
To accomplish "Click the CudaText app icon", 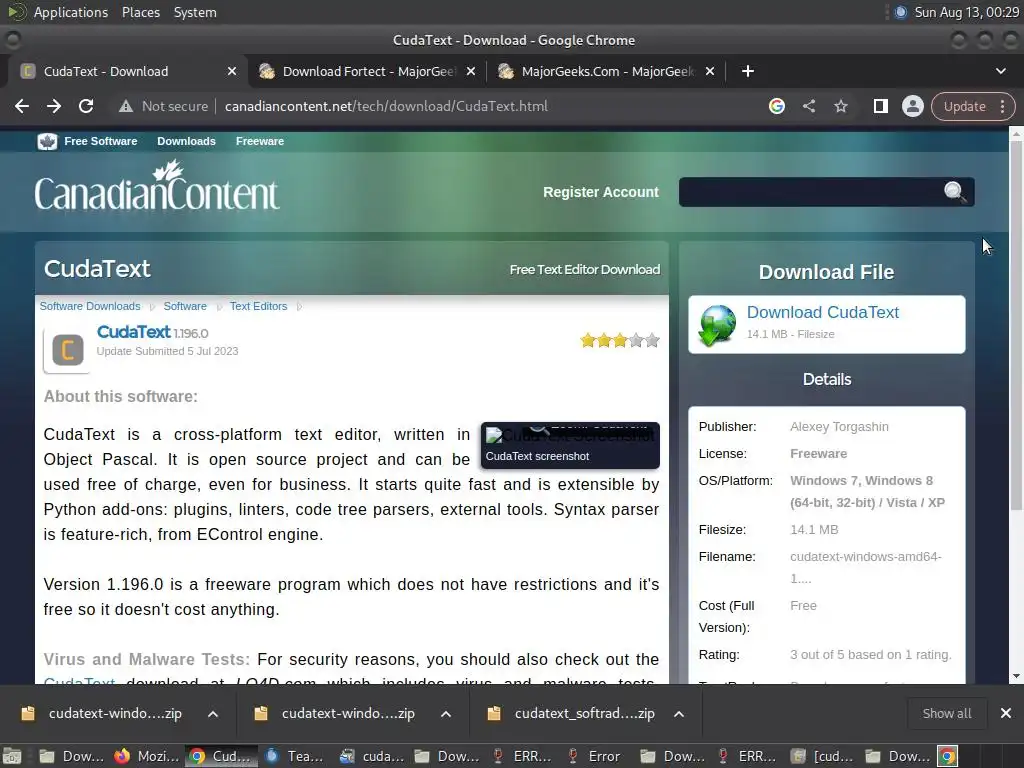I will tap(67, 350).
